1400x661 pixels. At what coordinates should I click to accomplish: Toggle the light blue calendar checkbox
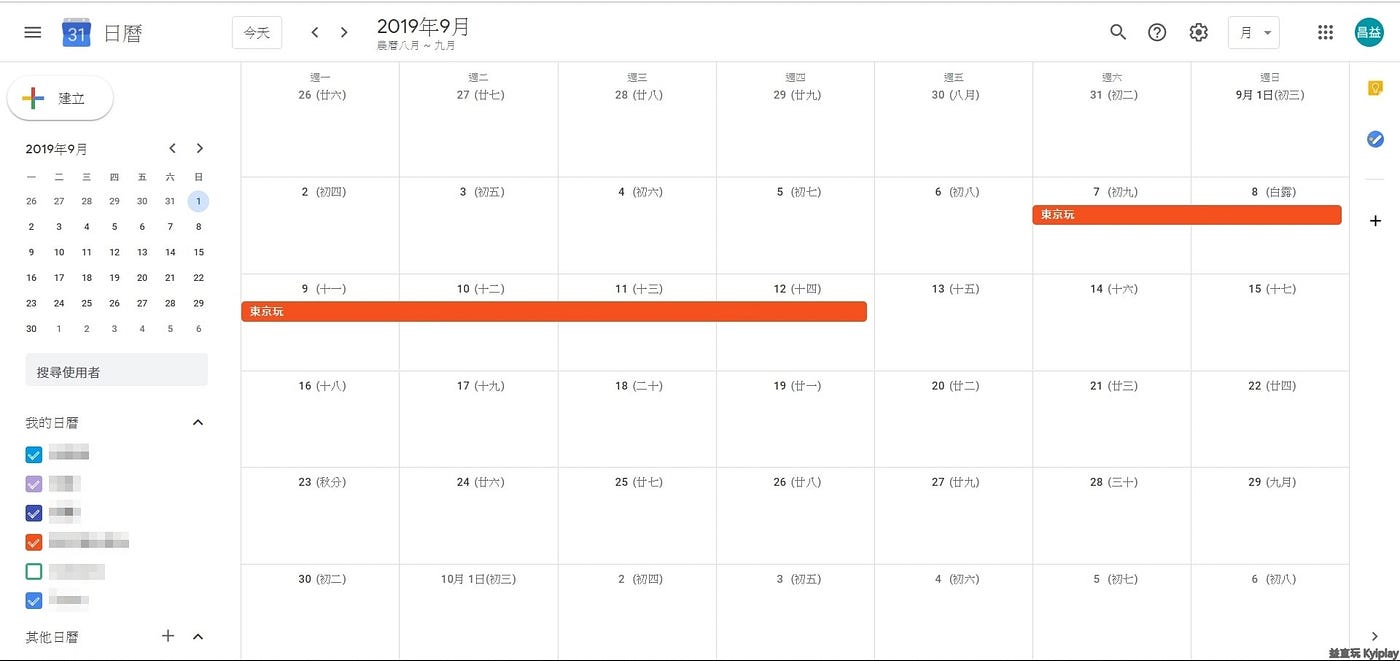tap(34, 455)
